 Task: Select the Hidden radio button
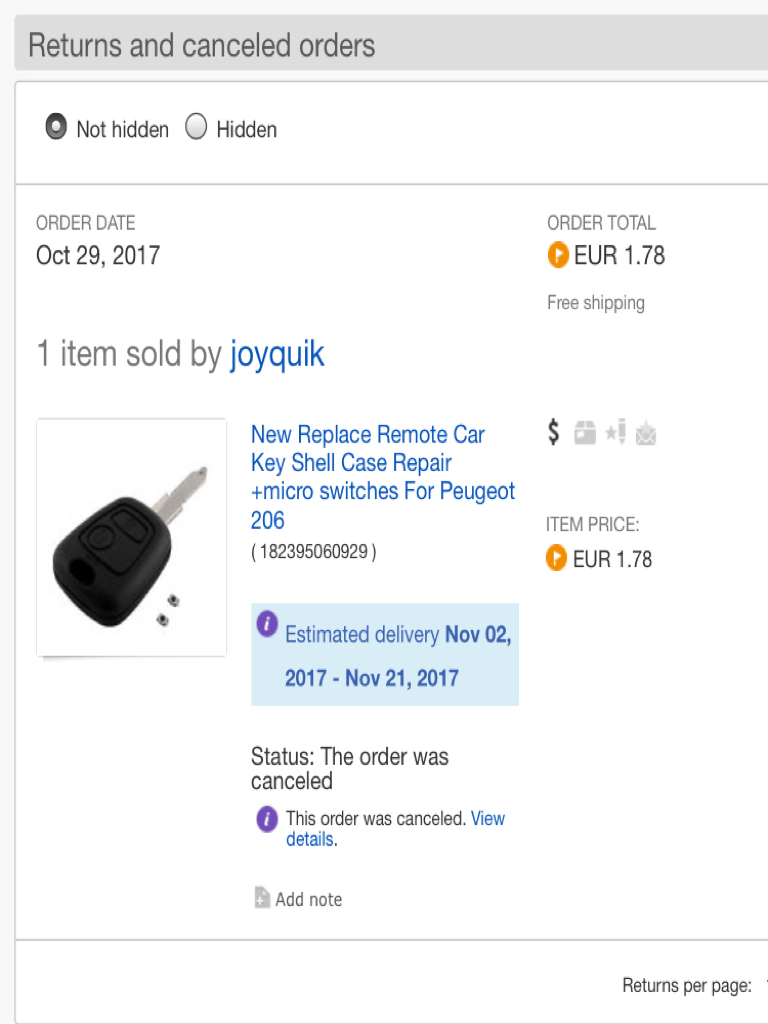pyautogui.click(x=196, y=127)
